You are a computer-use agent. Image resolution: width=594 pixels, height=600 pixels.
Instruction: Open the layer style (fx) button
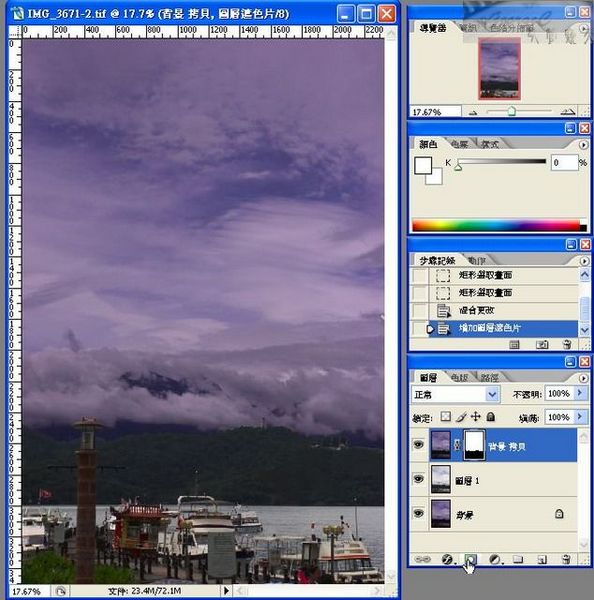(x=447, y=559)
